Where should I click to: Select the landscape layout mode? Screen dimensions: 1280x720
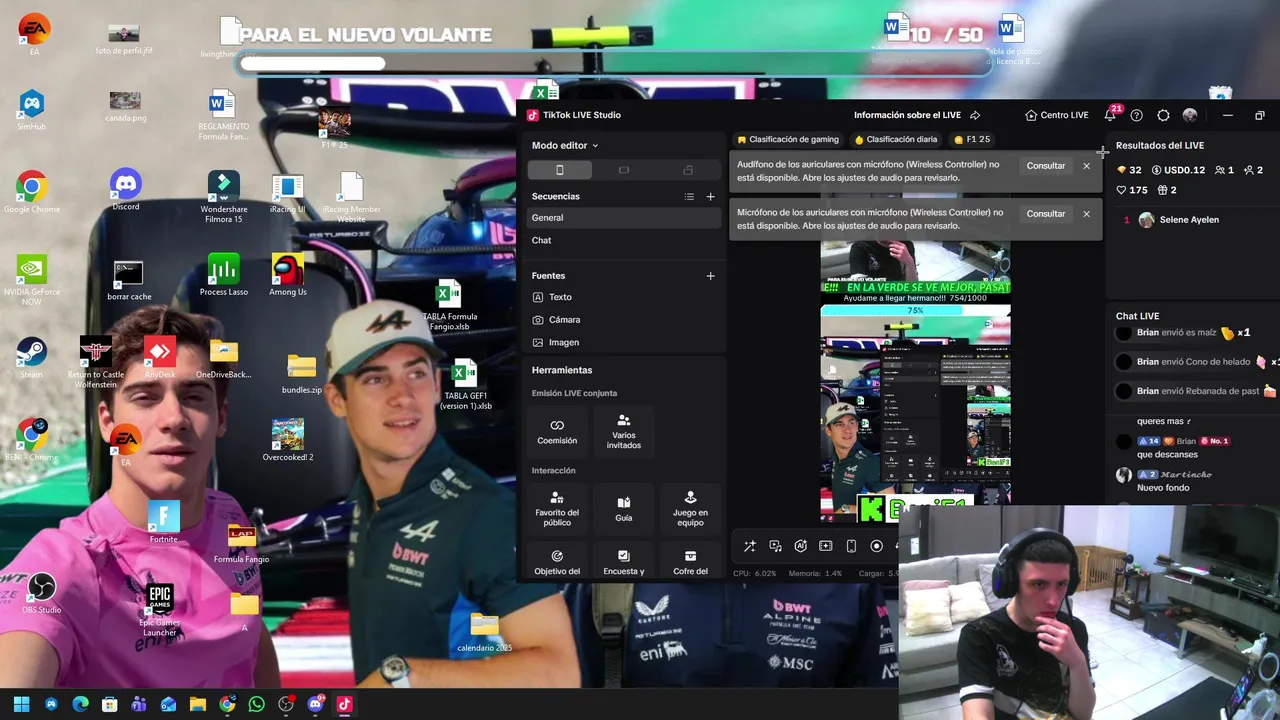[x=624, y=170]
